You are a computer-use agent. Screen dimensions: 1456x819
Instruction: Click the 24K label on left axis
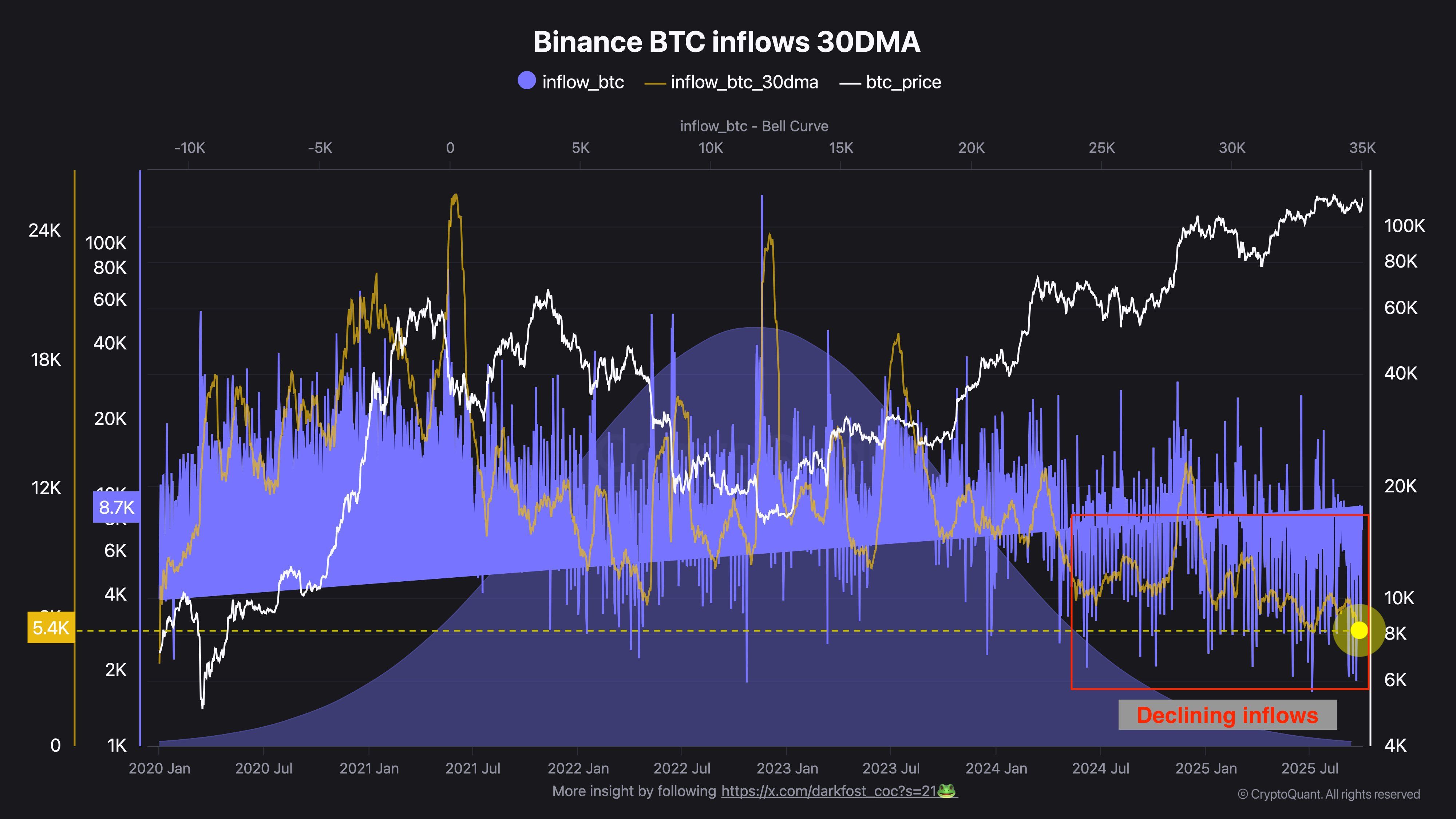pyautogui.click(x=45, y=231)
